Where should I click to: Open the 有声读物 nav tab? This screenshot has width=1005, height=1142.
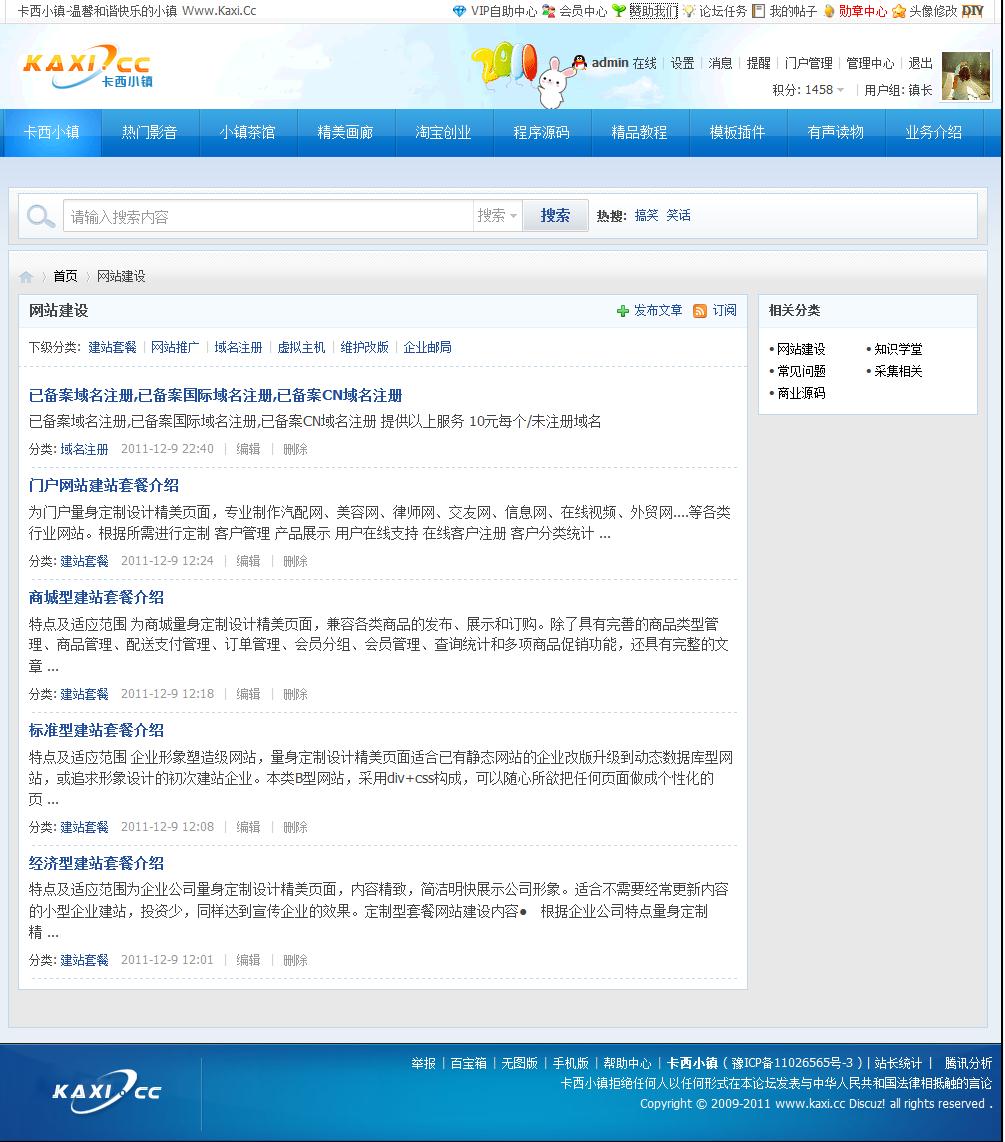point(835,133)
